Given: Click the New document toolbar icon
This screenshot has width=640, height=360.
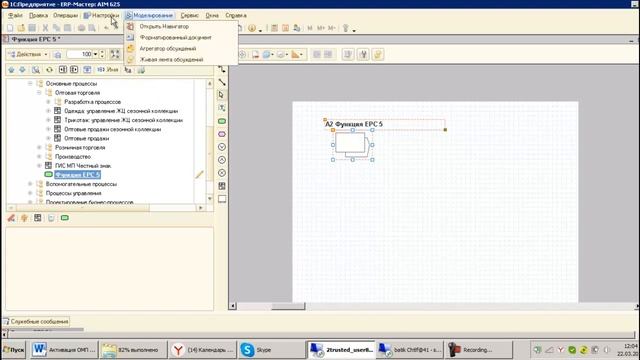Looking at the screenshot, I should (x=10, y=28).
